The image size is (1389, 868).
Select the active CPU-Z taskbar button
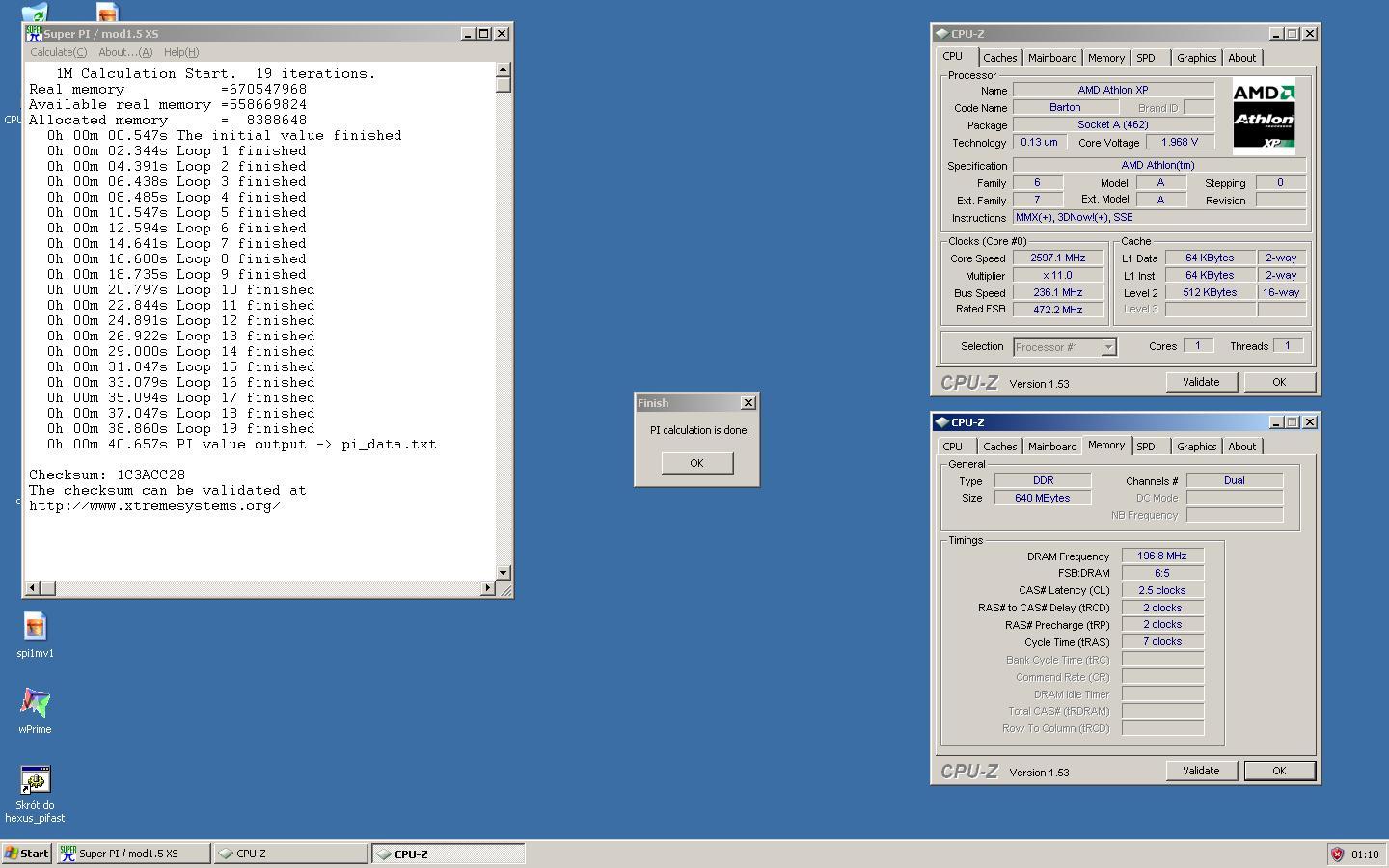pyautogui.click(x=449, y=854)
